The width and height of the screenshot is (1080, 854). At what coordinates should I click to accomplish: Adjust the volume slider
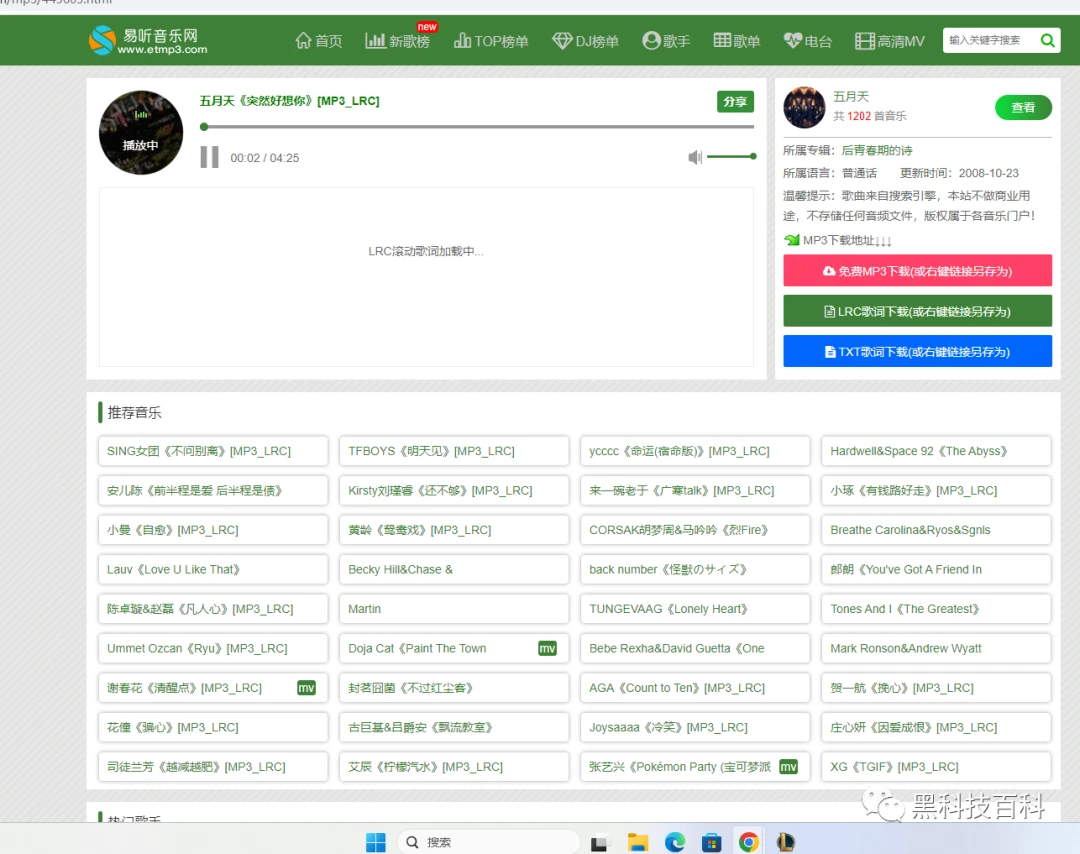click(731, 156)
